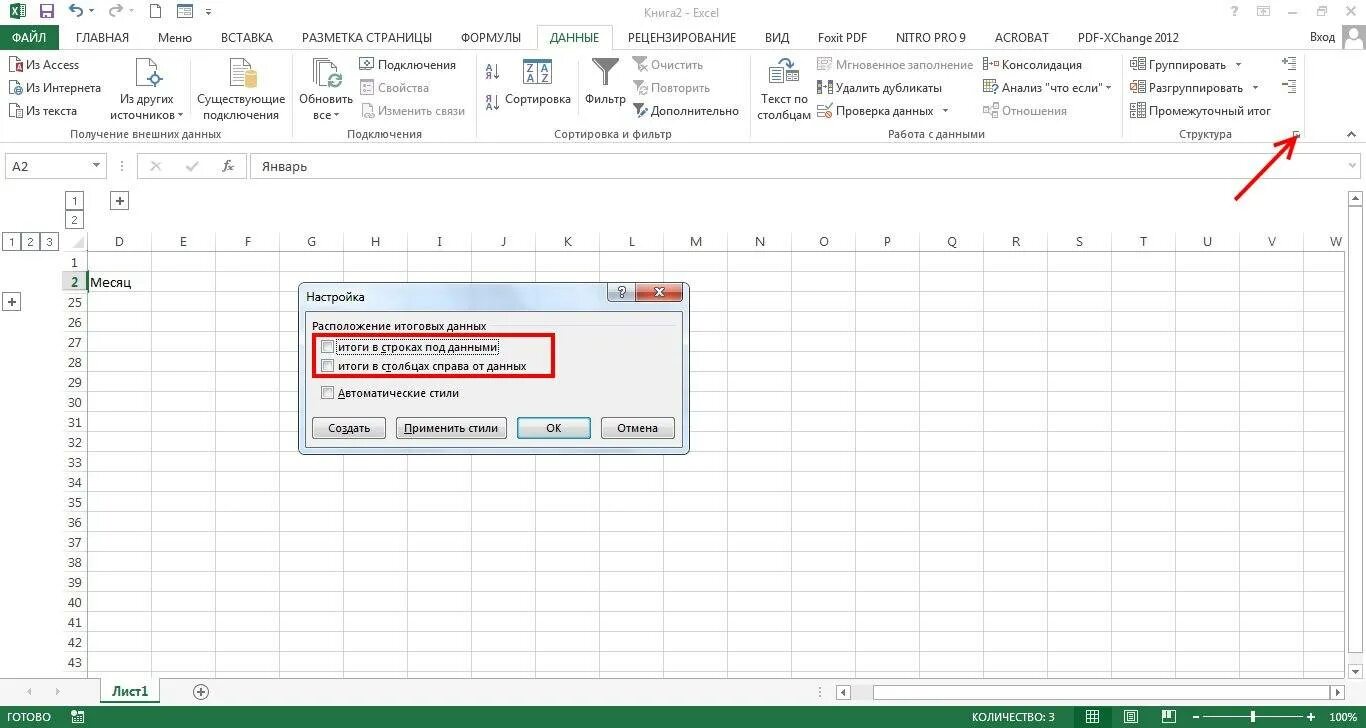1366x728 pixels.
Task: Toggle итоги в строках под данными
Action: [328, 347]
